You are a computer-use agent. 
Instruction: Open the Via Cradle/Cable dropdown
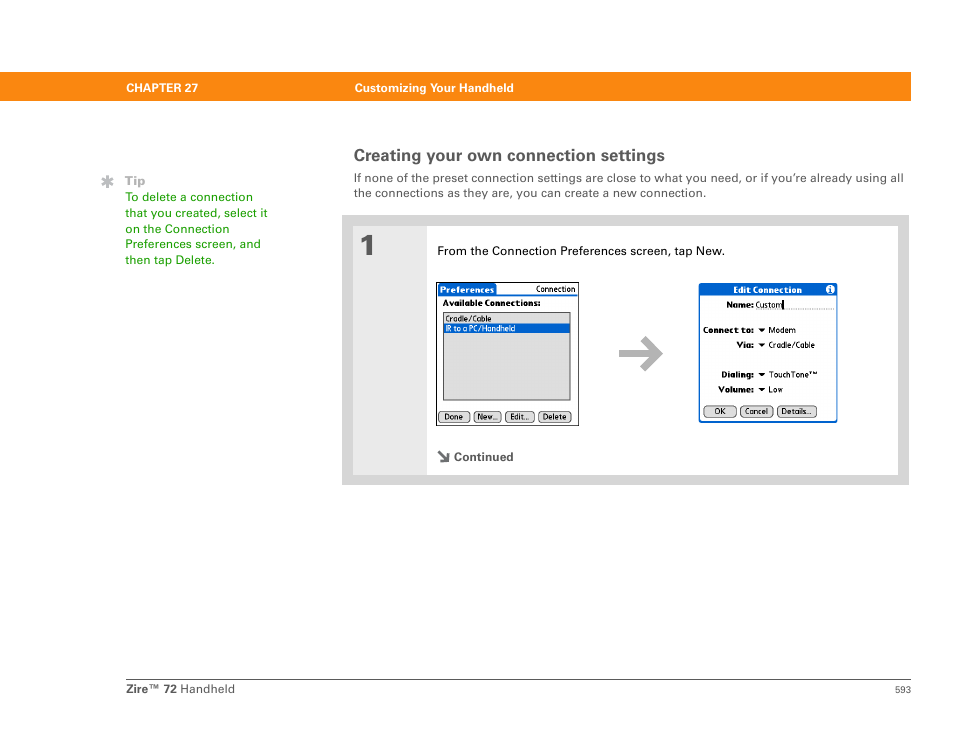(786, 345)
